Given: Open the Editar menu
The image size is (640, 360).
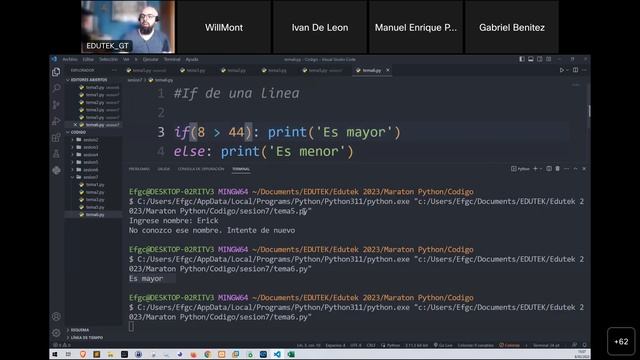Looking at the screenshot, I should click(88, 59).
